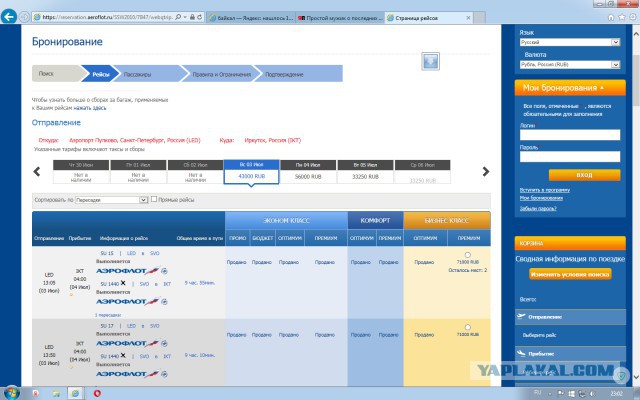Open the 'Сортировать по' dropdown showing Пересадки
This screenshot has width=640, height=400.
coord(111,200)
